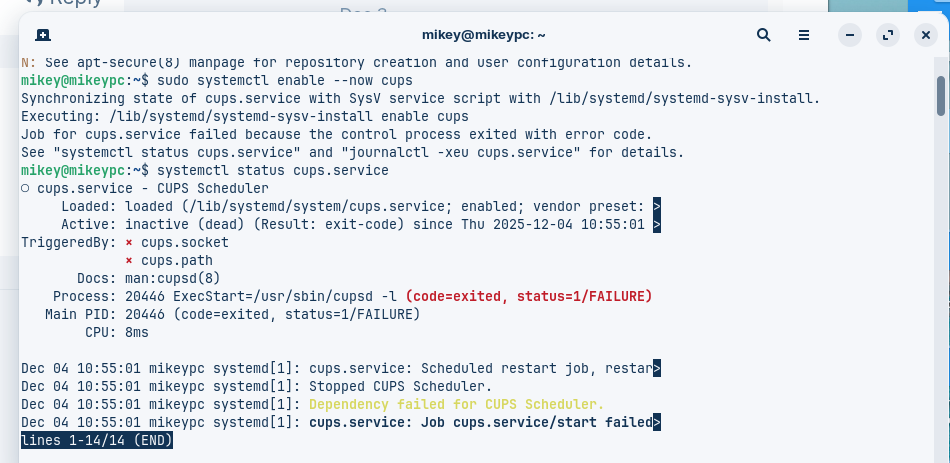Click truncation arrow on the Loaded line
This screenshot has width=950, height=463.
coord(656,206)
